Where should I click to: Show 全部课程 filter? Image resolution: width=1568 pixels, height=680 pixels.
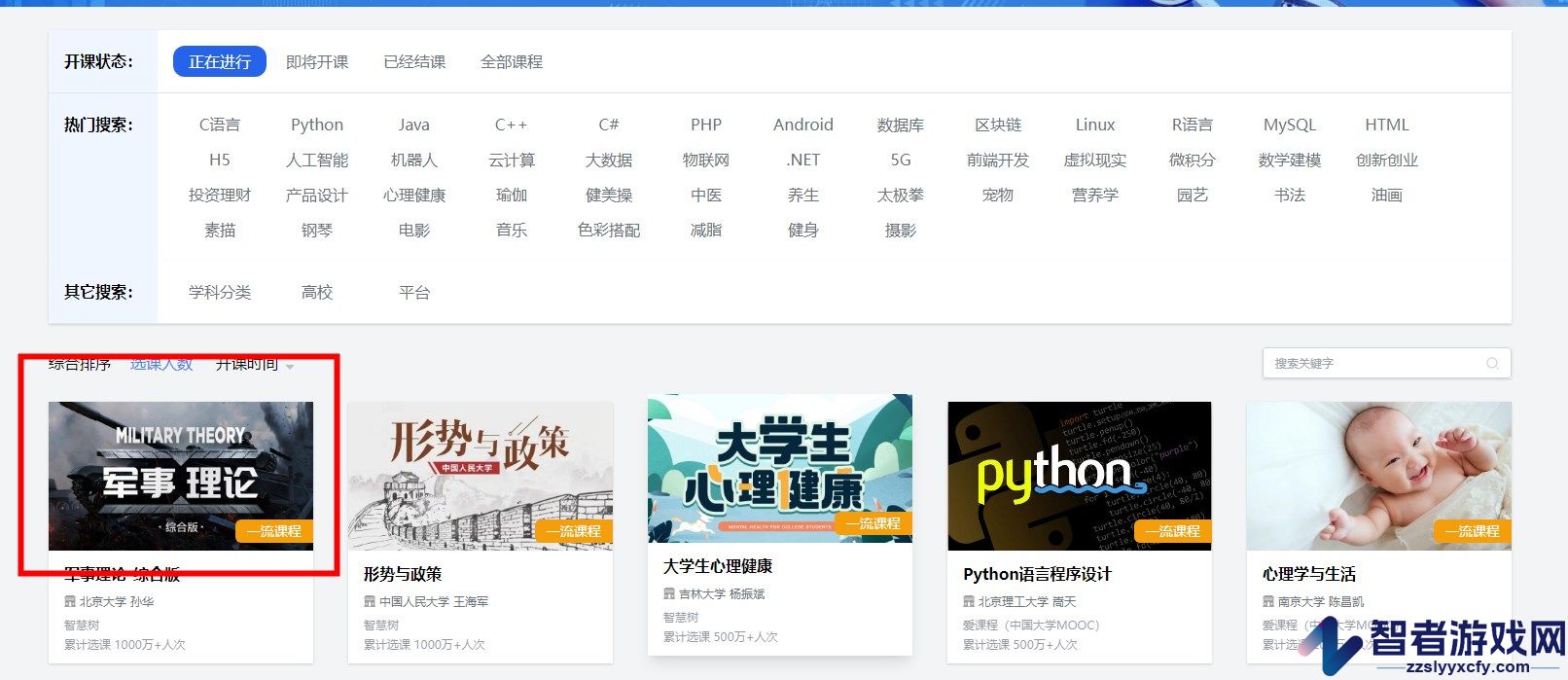click(512, 61)
